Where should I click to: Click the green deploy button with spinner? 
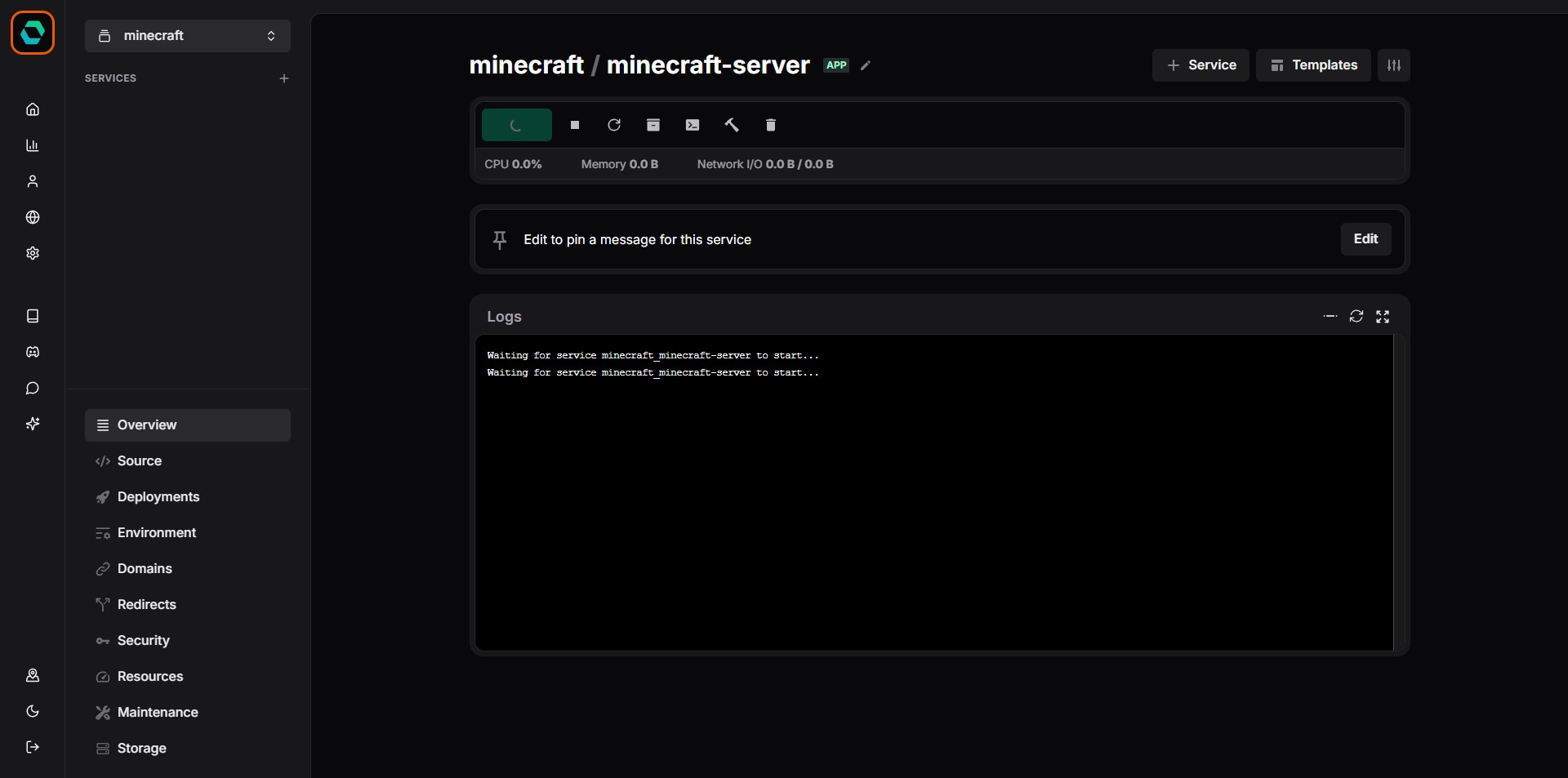(x=517, y=125)
